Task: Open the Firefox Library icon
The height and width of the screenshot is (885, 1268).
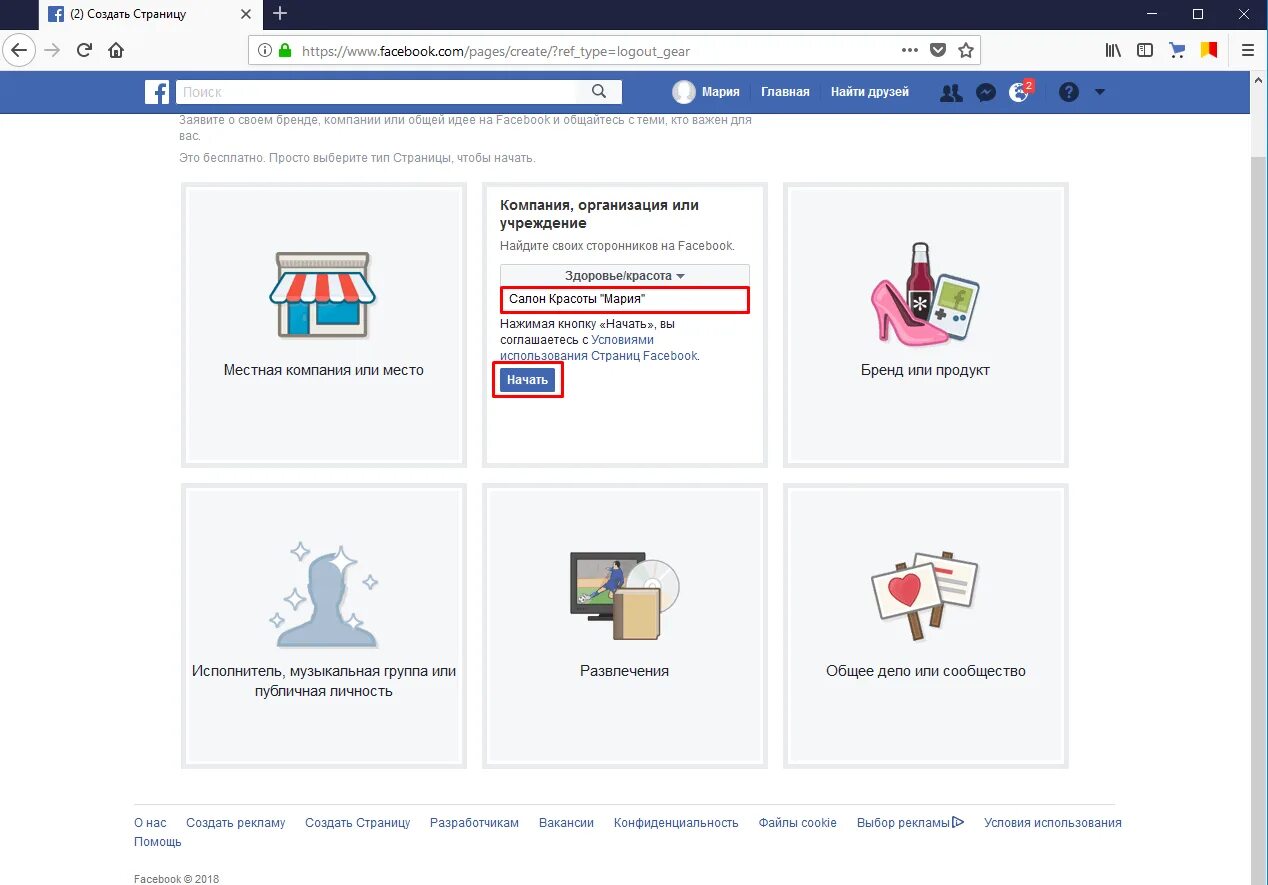Action: [x=1113, y=50]
